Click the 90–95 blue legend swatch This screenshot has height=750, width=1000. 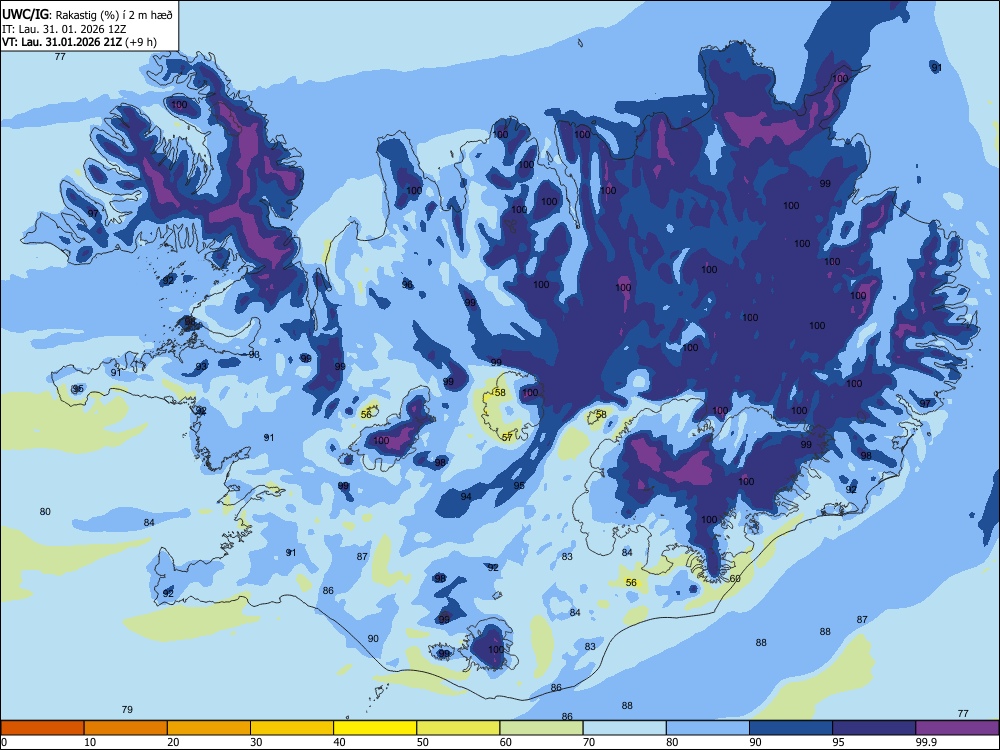[791, 728]
